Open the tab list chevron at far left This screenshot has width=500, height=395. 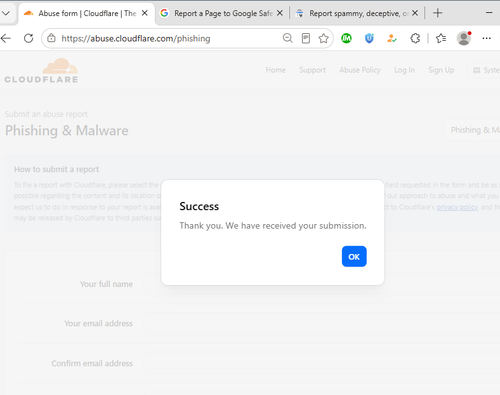pos(6,13)
